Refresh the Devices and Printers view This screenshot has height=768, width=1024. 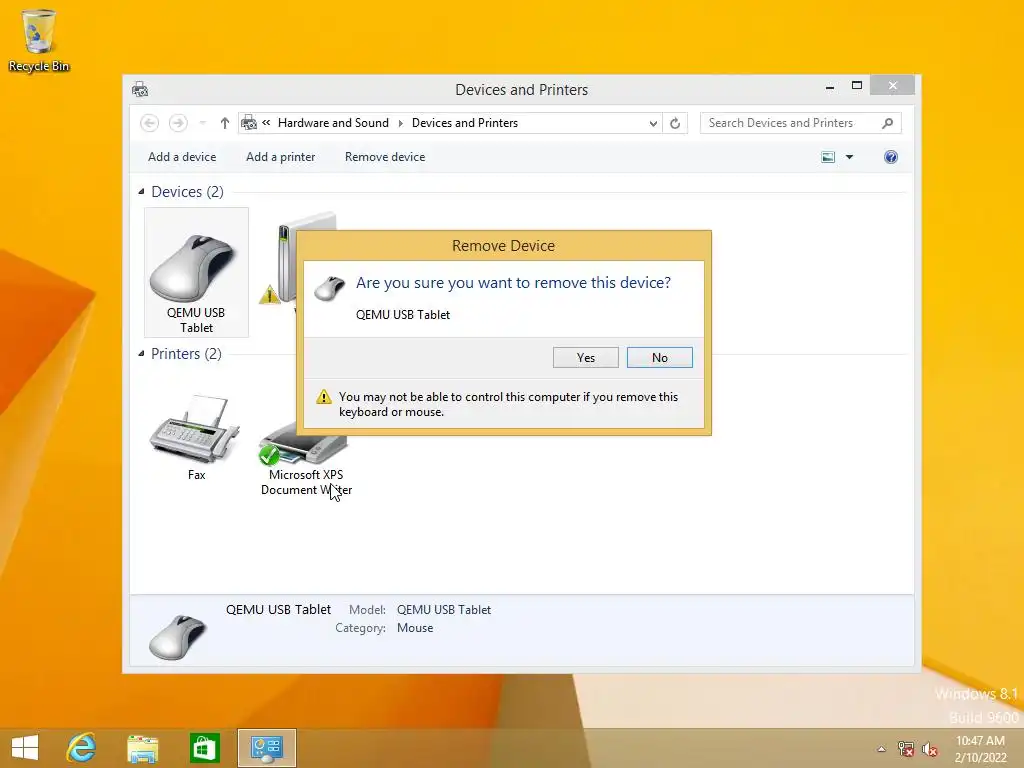pyautogui.click(x=675, y=123)
